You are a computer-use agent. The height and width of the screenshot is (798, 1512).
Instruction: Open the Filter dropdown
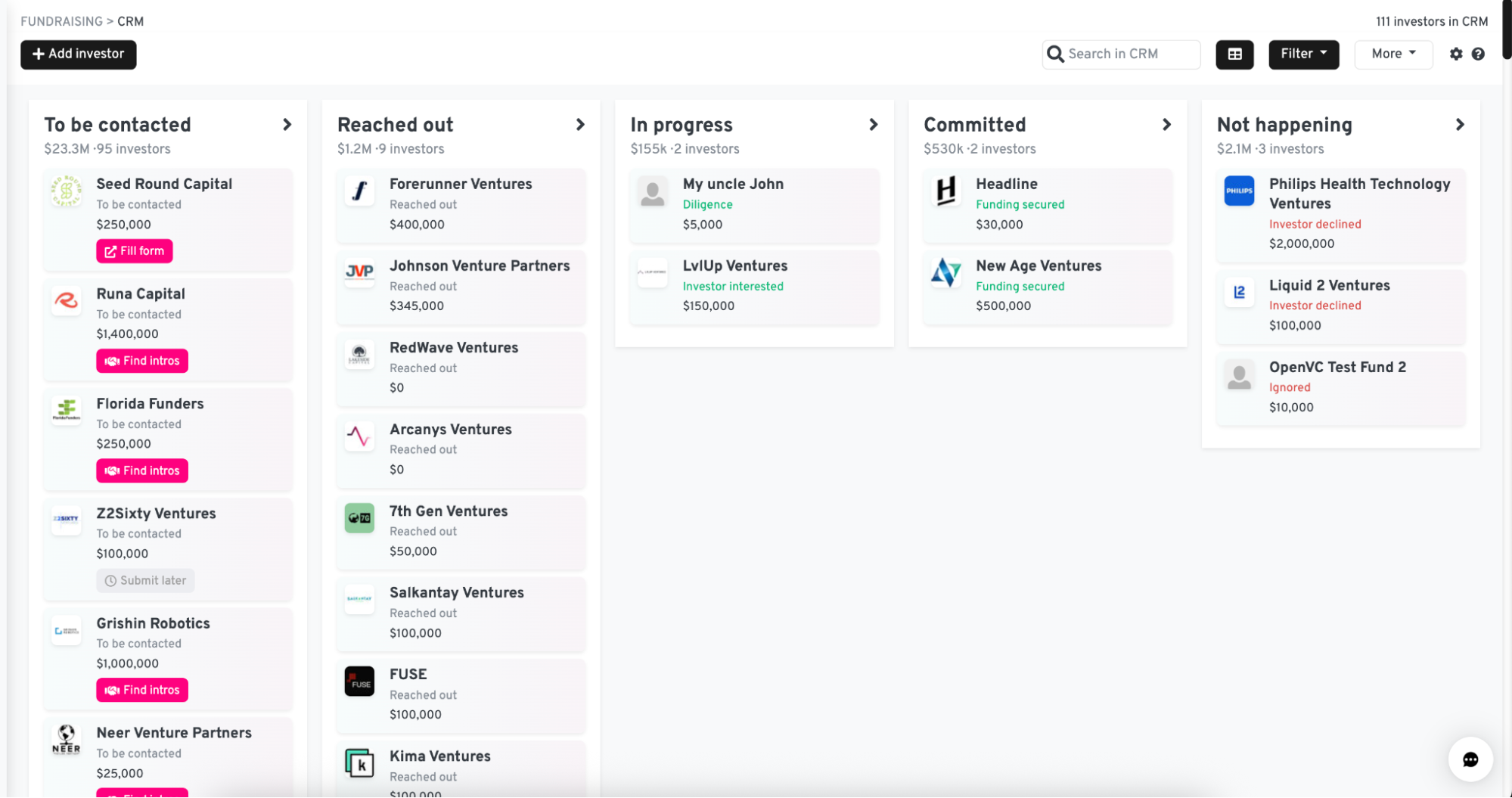pos(1303,54)
